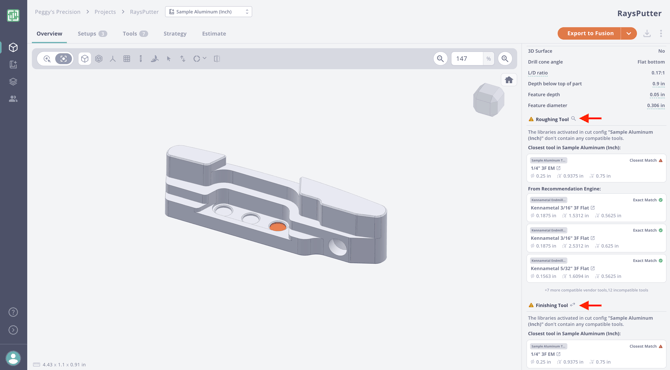670x370 pixels.
Task: Select the vertical measure tool icon
Action: [141, 59]
